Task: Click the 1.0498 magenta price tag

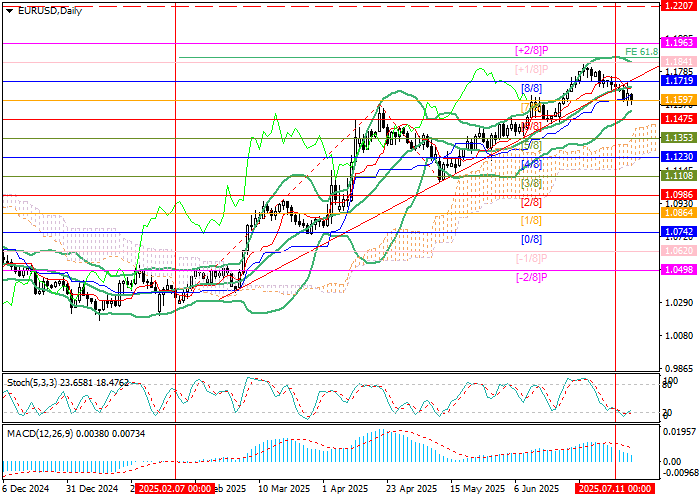Action: [x=681, y=269]
